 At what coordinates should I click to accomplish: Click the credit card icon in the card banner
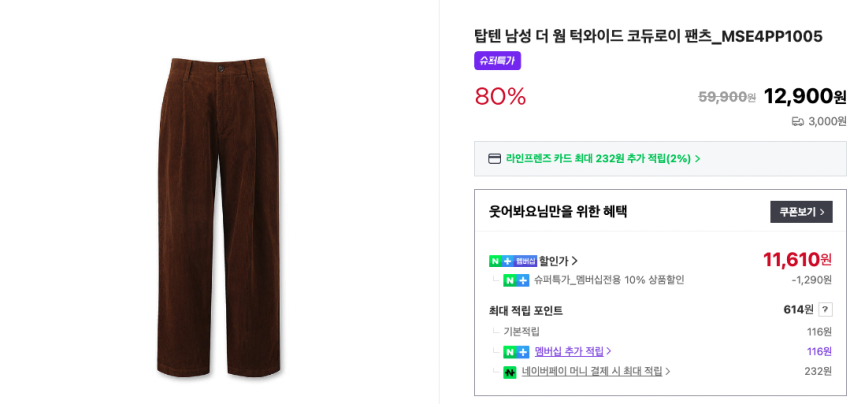point(494,158)
